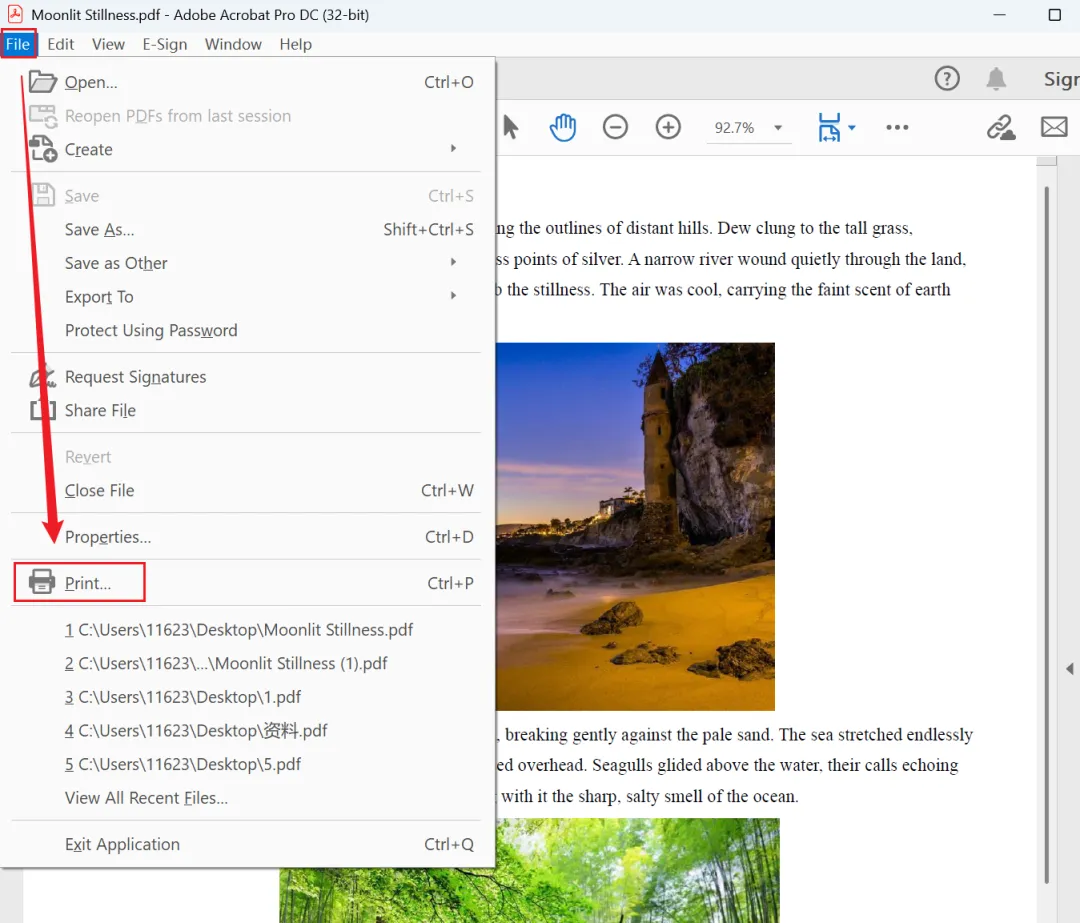Screen dimensions: 1080x923
Task: Select the Hand pan tool
Action: [x=563, y=127]
